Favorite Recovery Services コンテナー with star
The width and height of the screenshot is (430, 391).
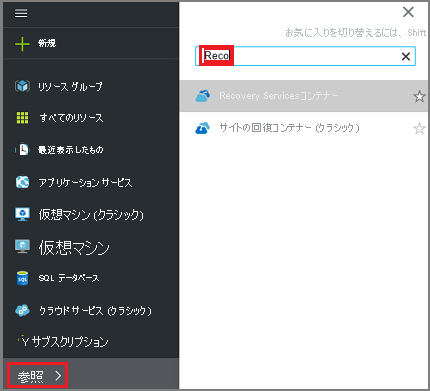click(419, 96)
